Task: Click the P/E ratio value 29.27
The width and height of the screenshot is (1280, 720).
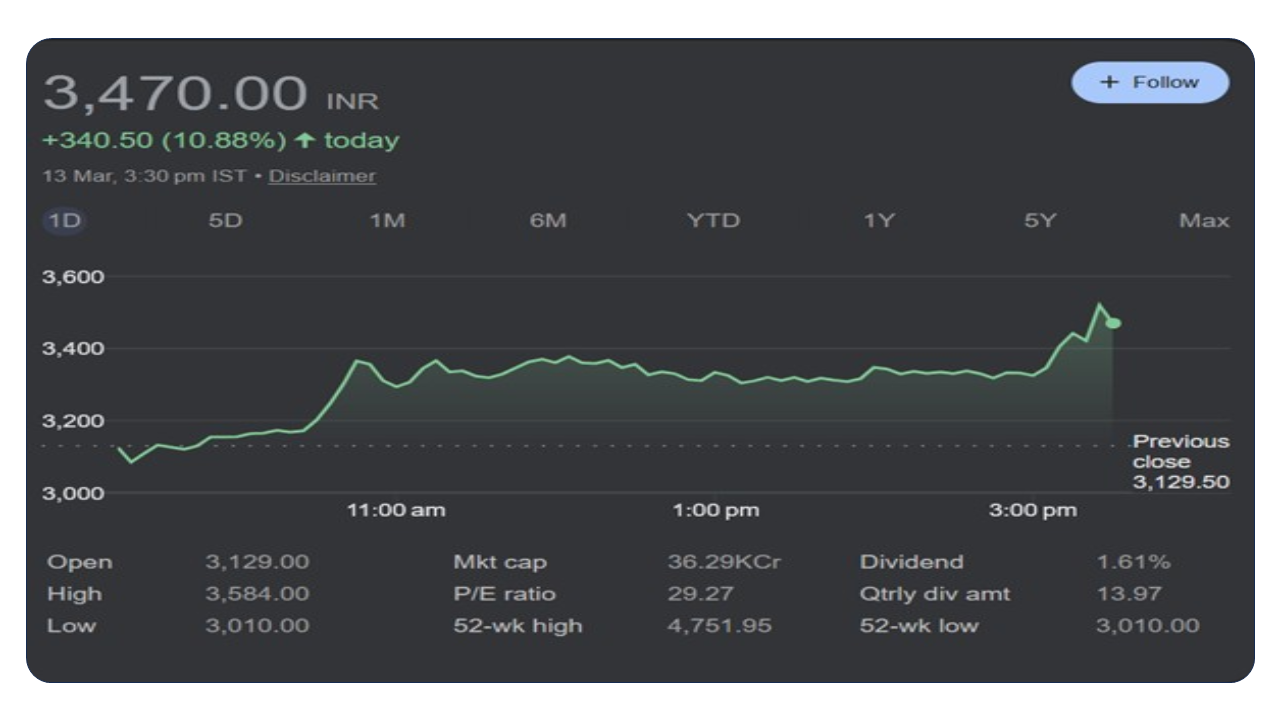Action: tap(700, 594)
